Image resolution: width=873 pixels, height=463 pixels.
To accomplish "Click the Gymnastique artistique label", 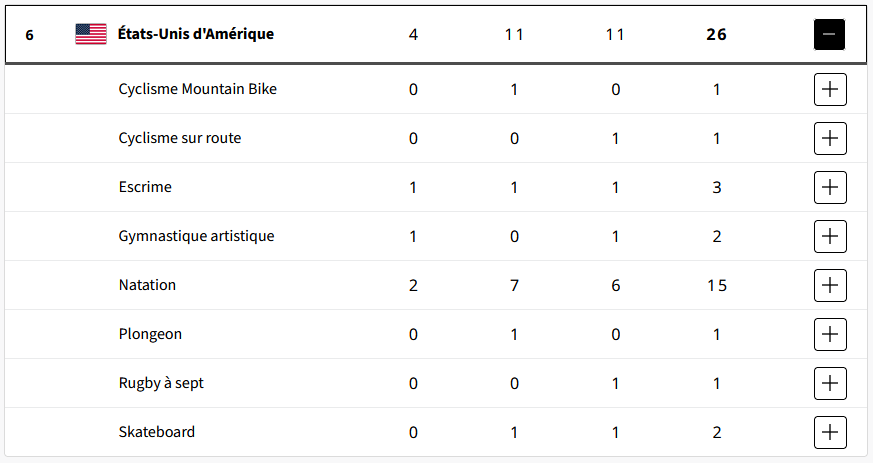I will coord(196,236).
